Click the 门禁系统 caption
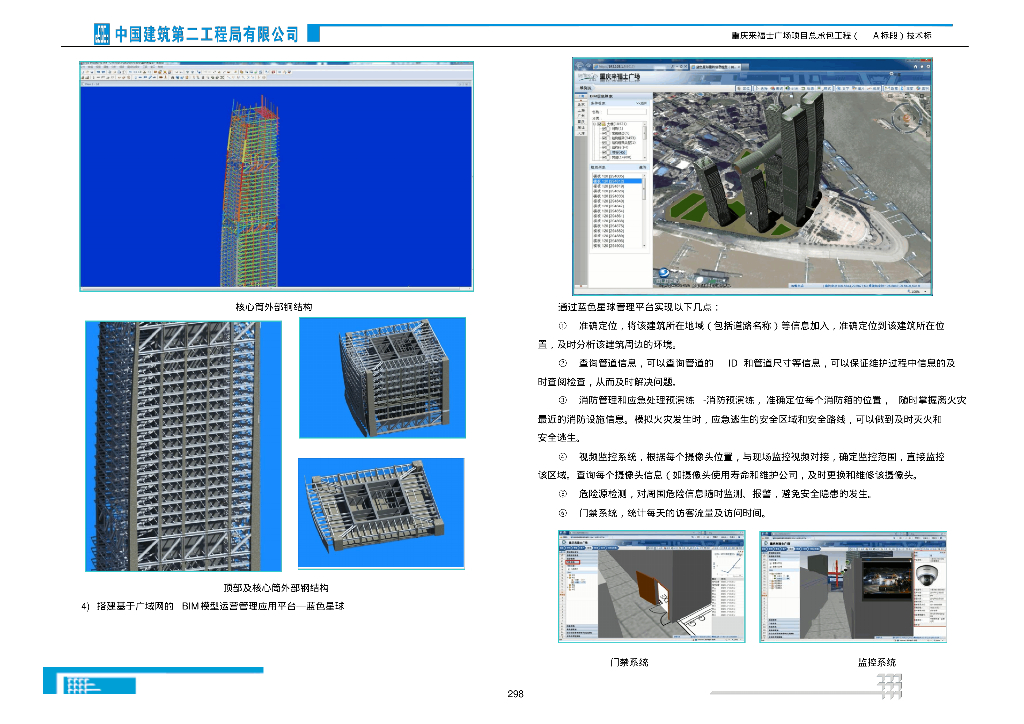 629,662
